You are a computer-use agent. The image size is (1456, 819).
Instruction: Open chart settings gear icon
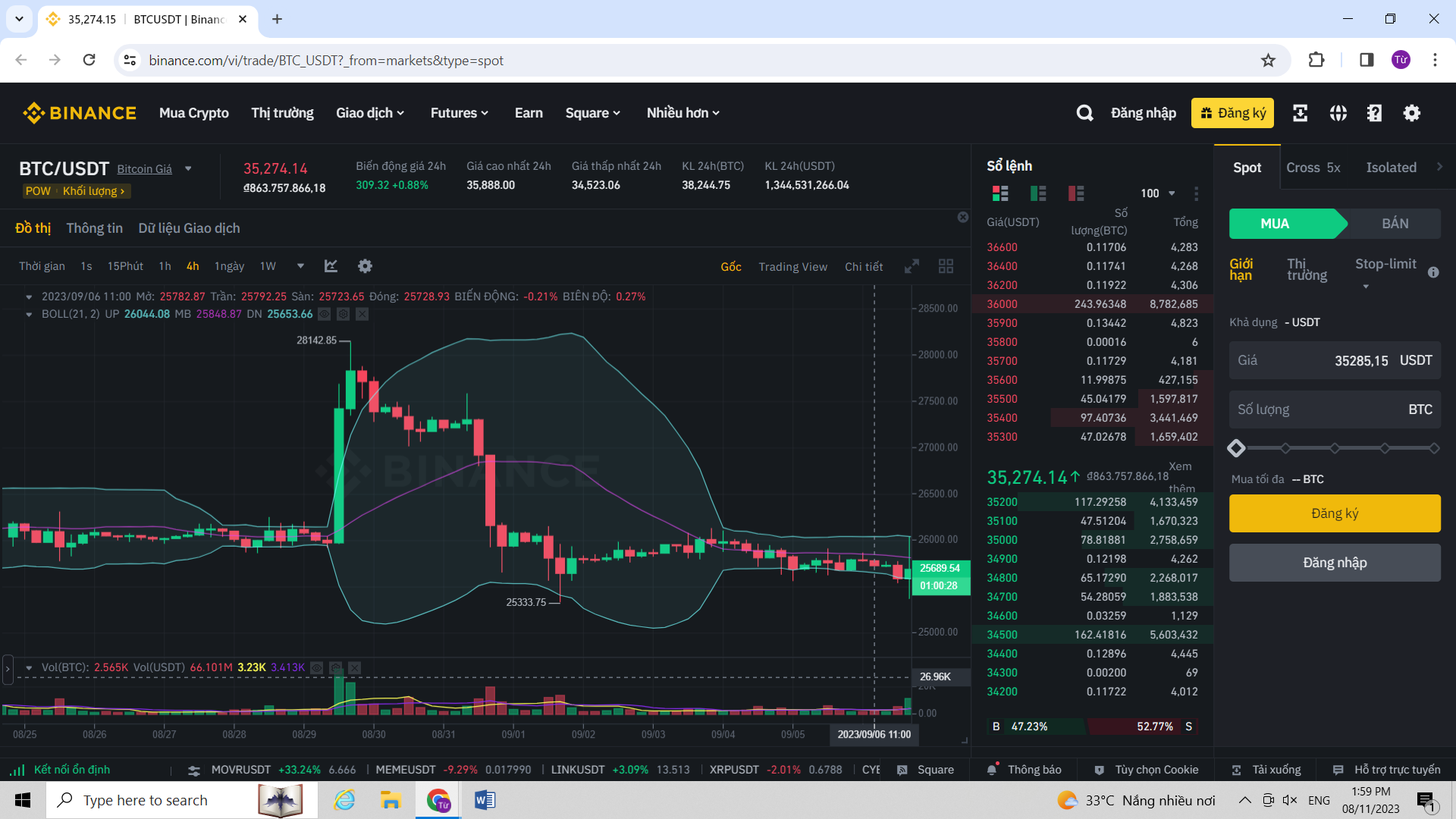[365, 266]
